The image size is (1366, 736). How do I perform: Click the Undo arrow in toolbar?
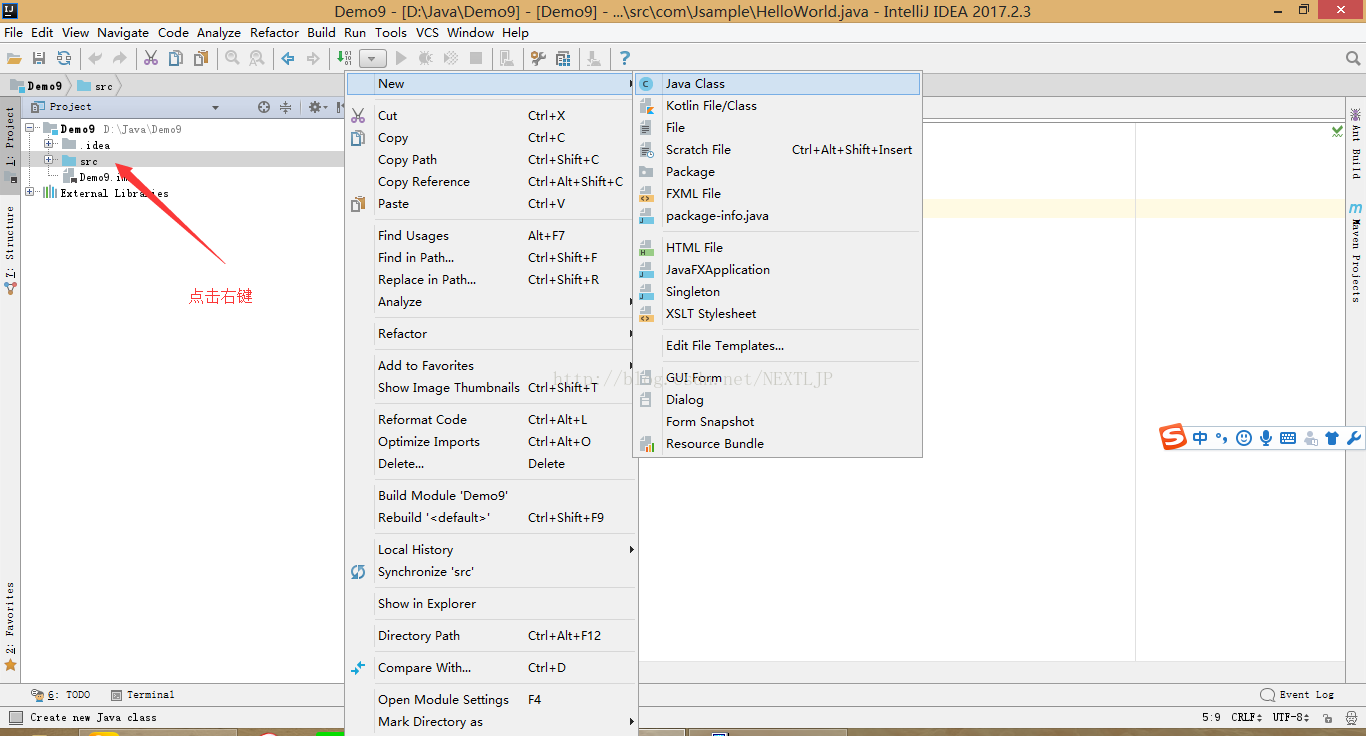96,58
